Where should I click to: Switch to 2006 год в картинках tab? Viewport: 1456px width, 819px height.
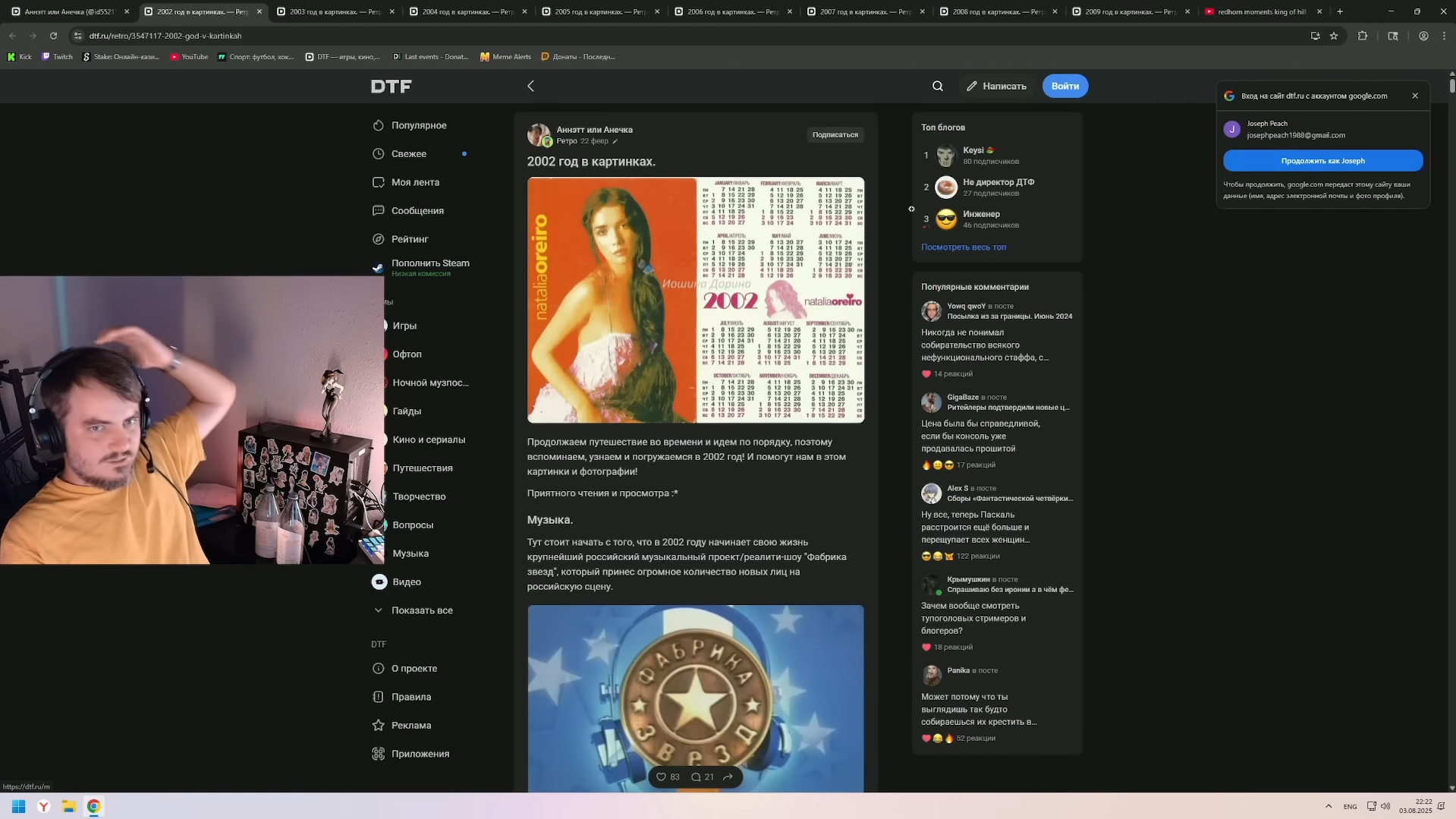pos(732,12)
